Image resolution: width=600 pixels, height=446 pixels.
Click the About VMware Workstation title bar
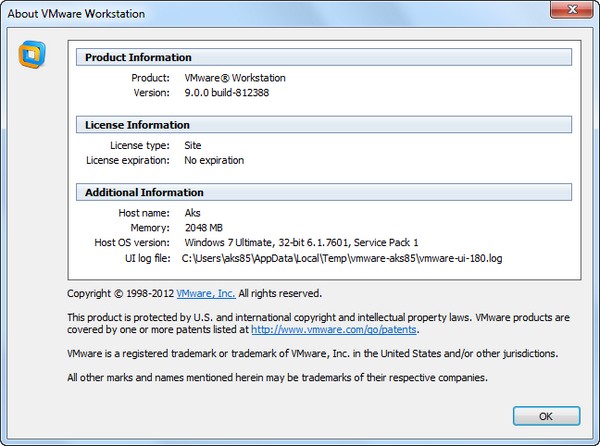(x=250, y=12)
